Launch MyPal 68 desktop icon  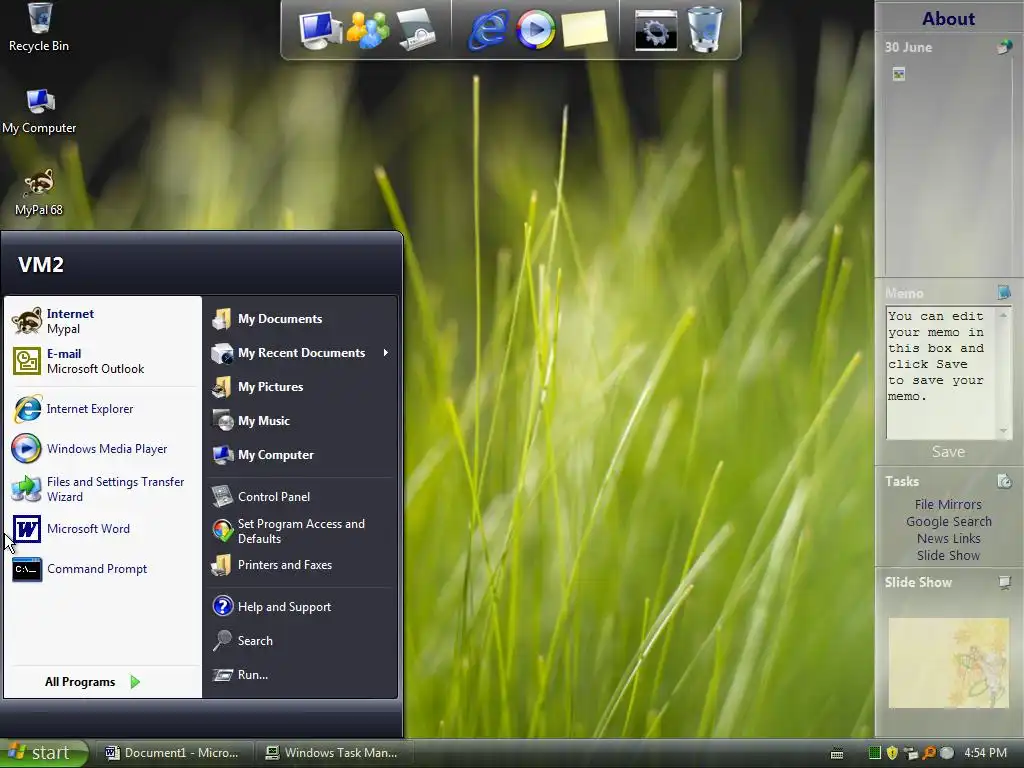[39, 193]
